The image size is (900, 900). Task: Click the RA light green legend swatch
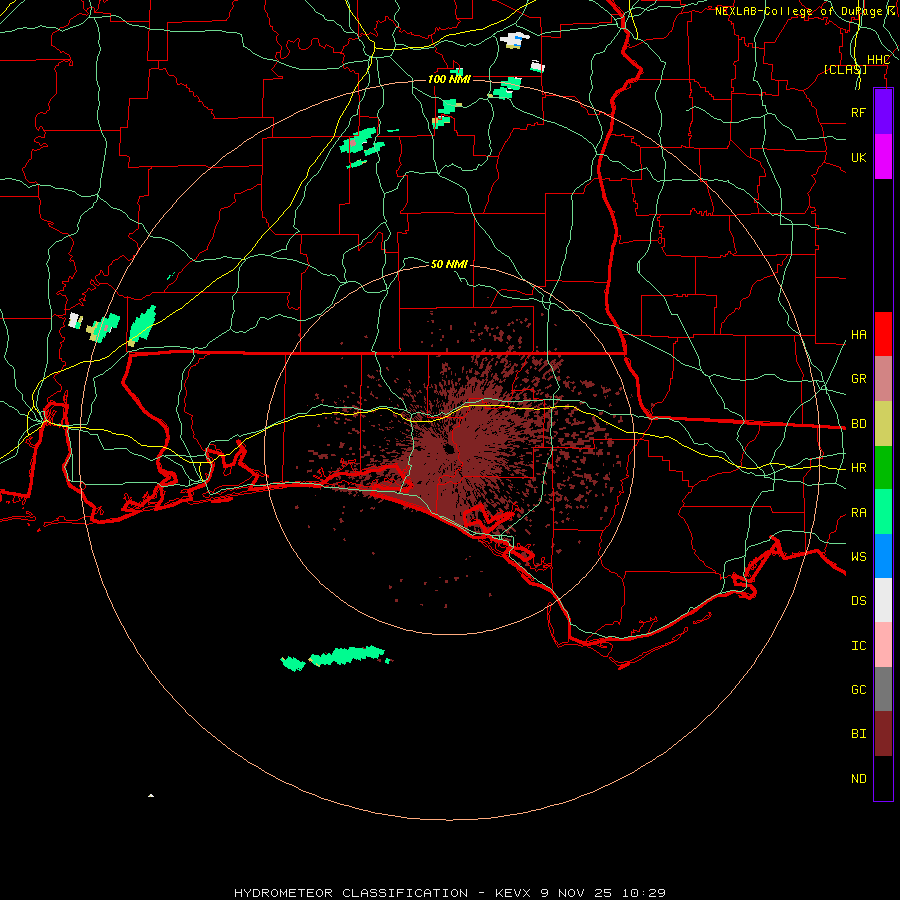[883, 512]
